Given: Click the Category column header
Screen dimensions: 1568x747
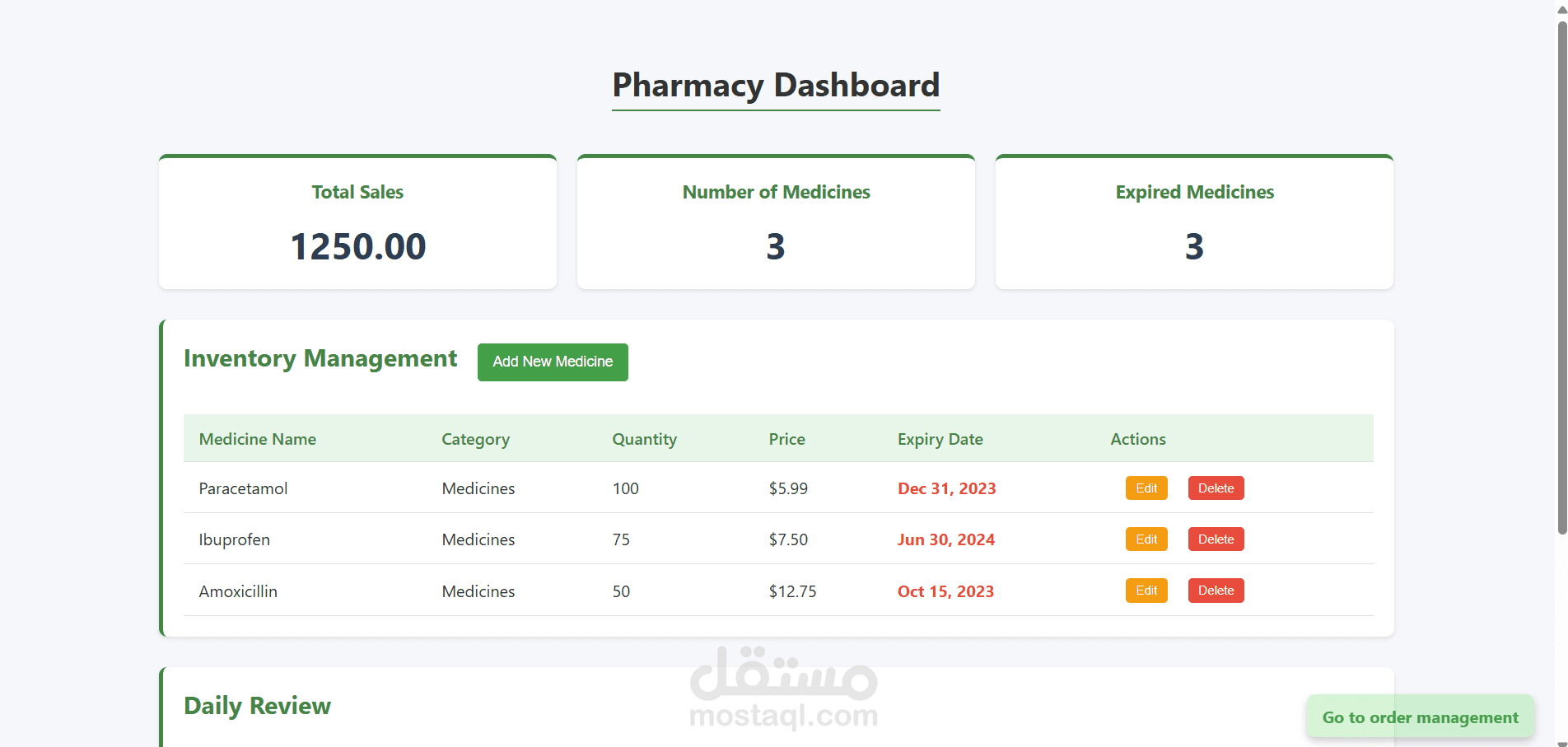Looking at the screenshot, I should point(475,439).
